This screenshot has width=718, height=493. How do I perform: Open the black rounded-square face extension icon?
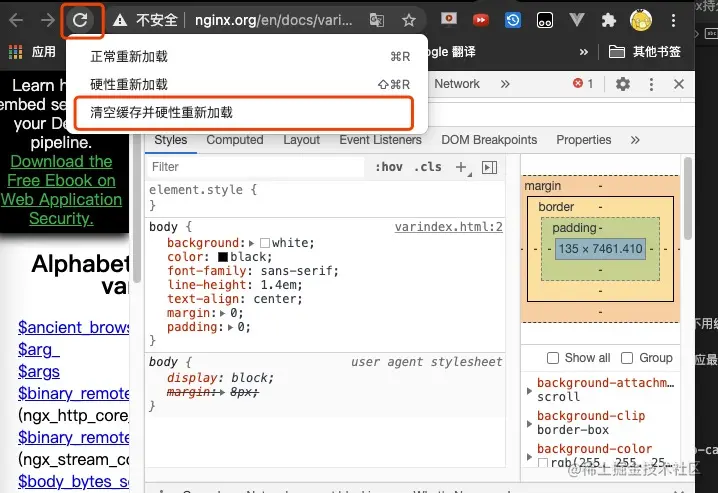click(544, 20)
